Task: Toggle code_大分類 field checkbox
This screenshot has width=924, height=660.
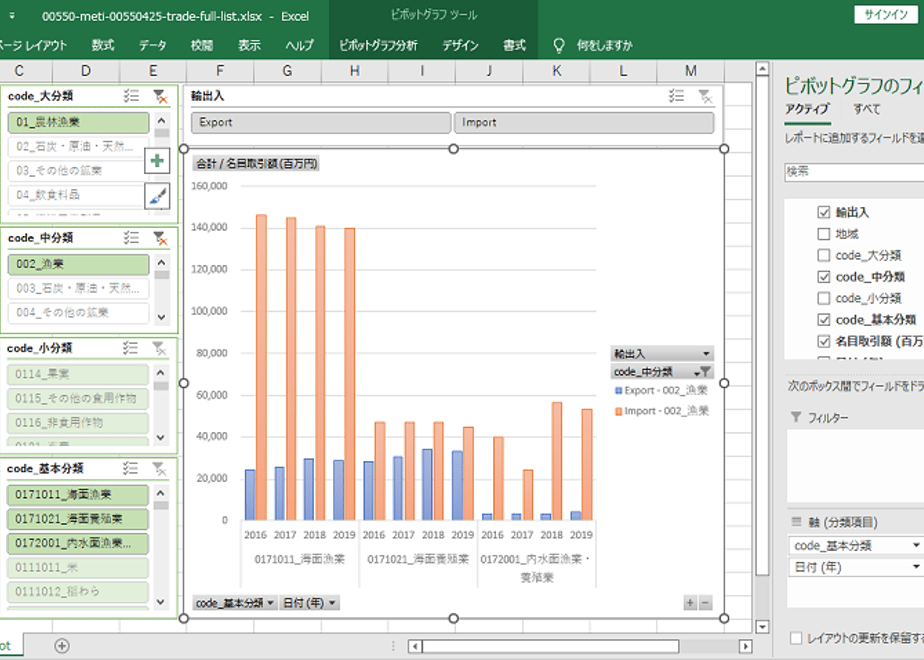Action: pyautogui.click(x=824, y=255)
